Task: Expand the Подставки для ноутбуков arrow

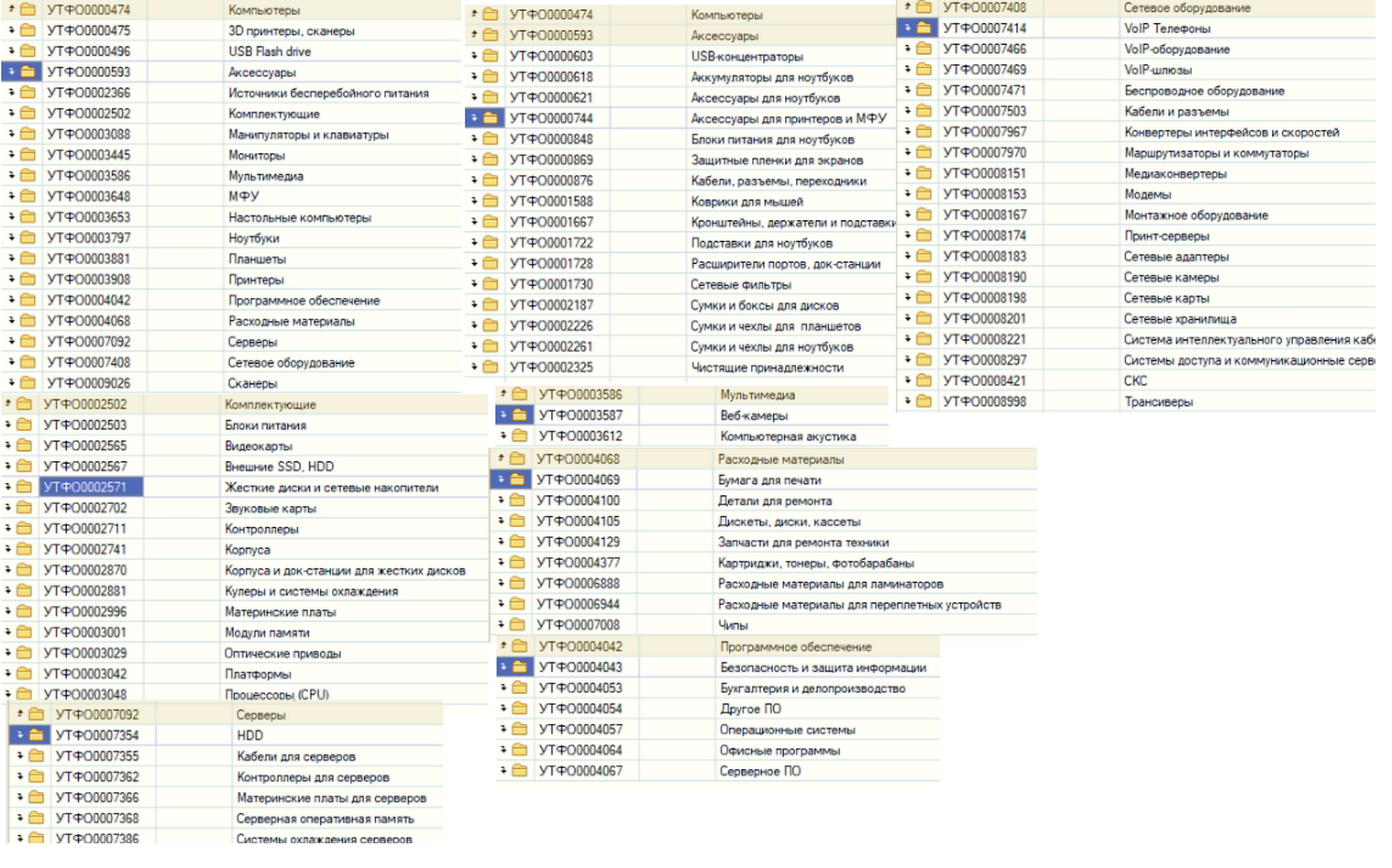Action: [x=474, y=243]
